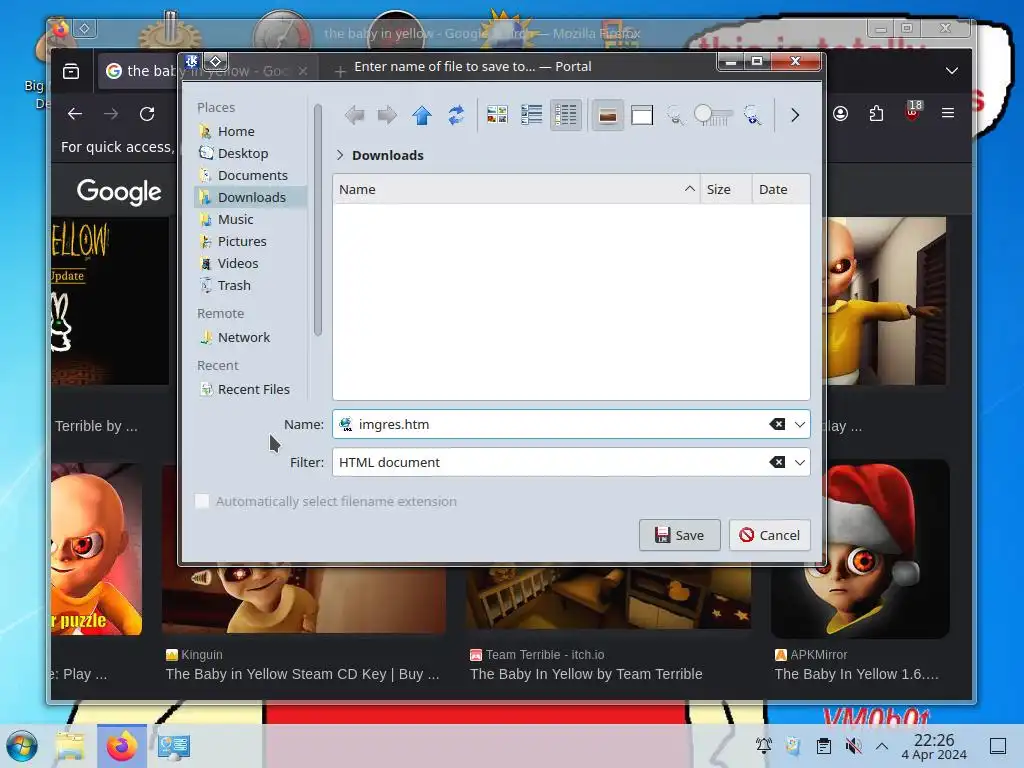Toggle Automatically select filename extension checkbox
This screenshot has width=1024, height=768.
(202, 502)
